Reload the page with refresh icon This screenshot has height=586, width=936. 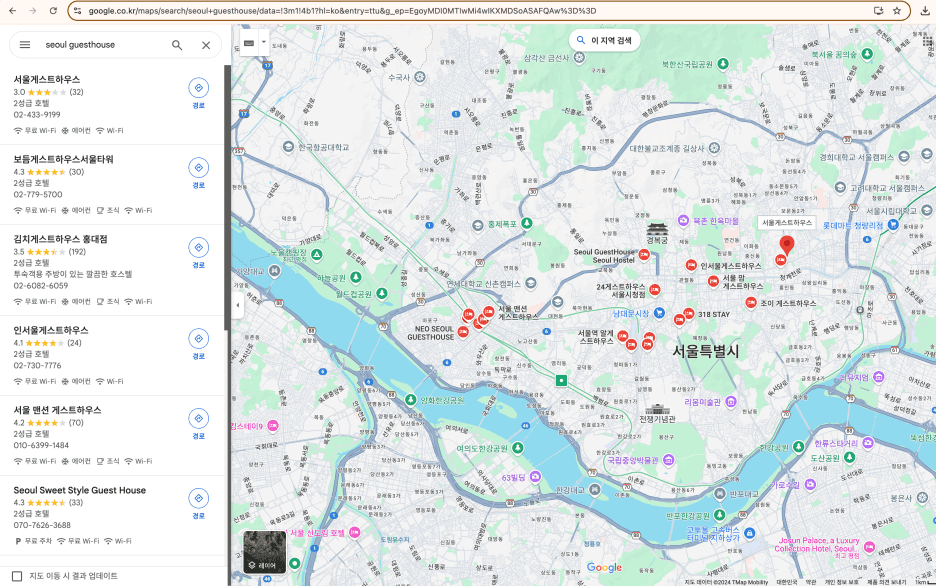(53, 11)
